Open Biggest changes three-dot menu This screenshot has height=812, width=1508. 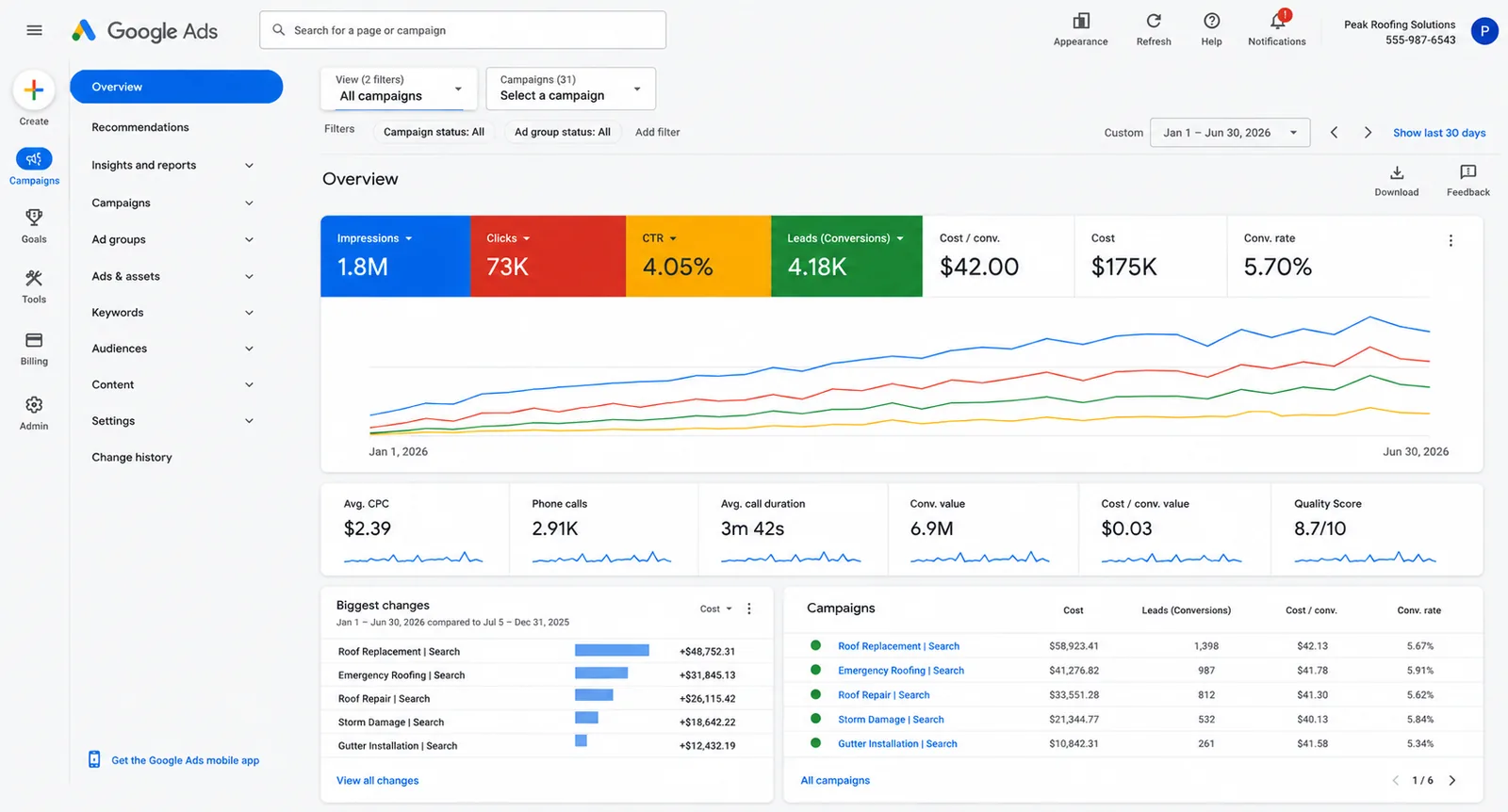pyautogui.click(x=749, y=609)
